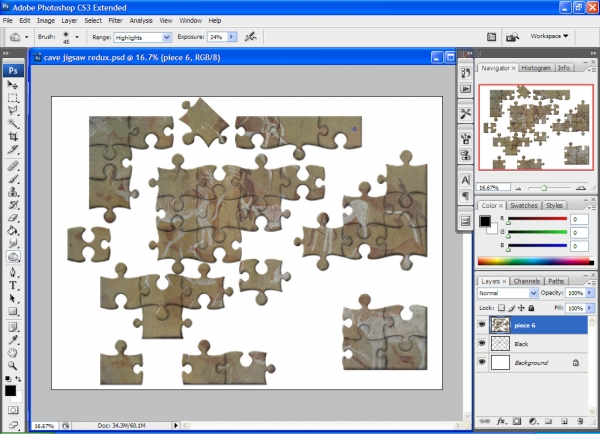Open the Brush preset picker arrow
This screenshot has height=434, width=600.
tap(77, 37)
